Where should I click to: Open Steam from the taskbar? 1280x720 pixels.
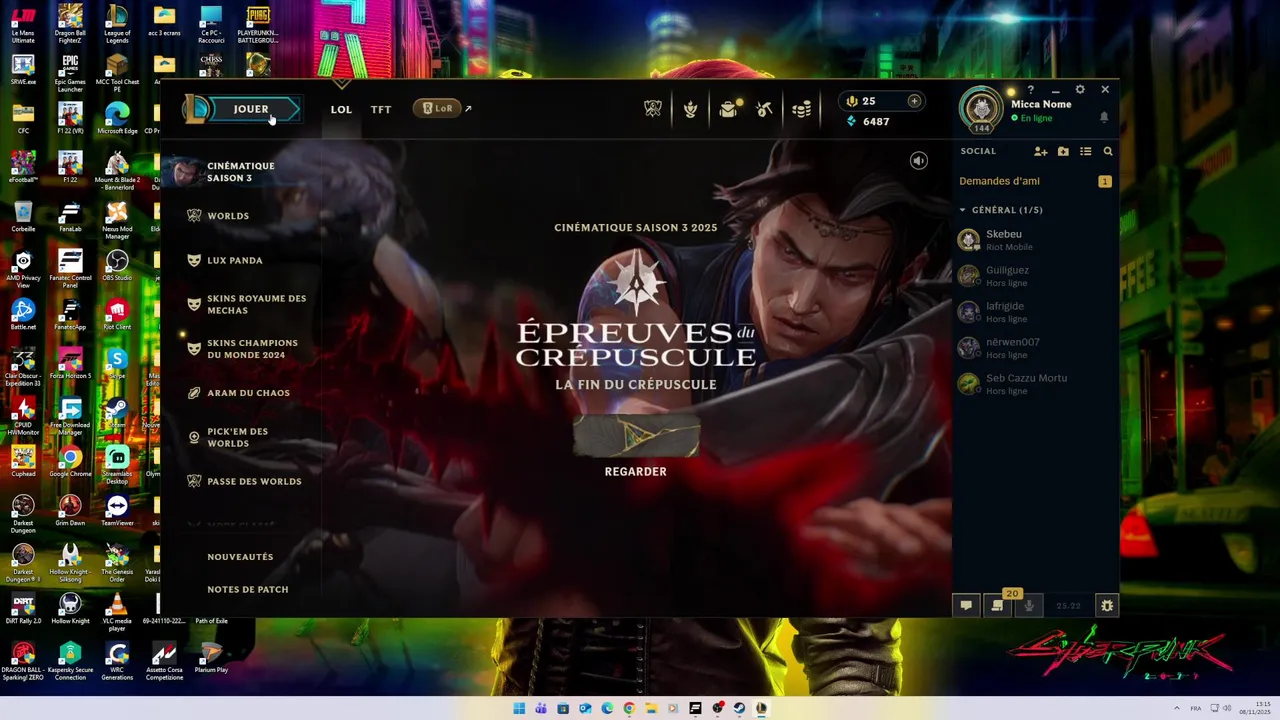coord(739,708)
